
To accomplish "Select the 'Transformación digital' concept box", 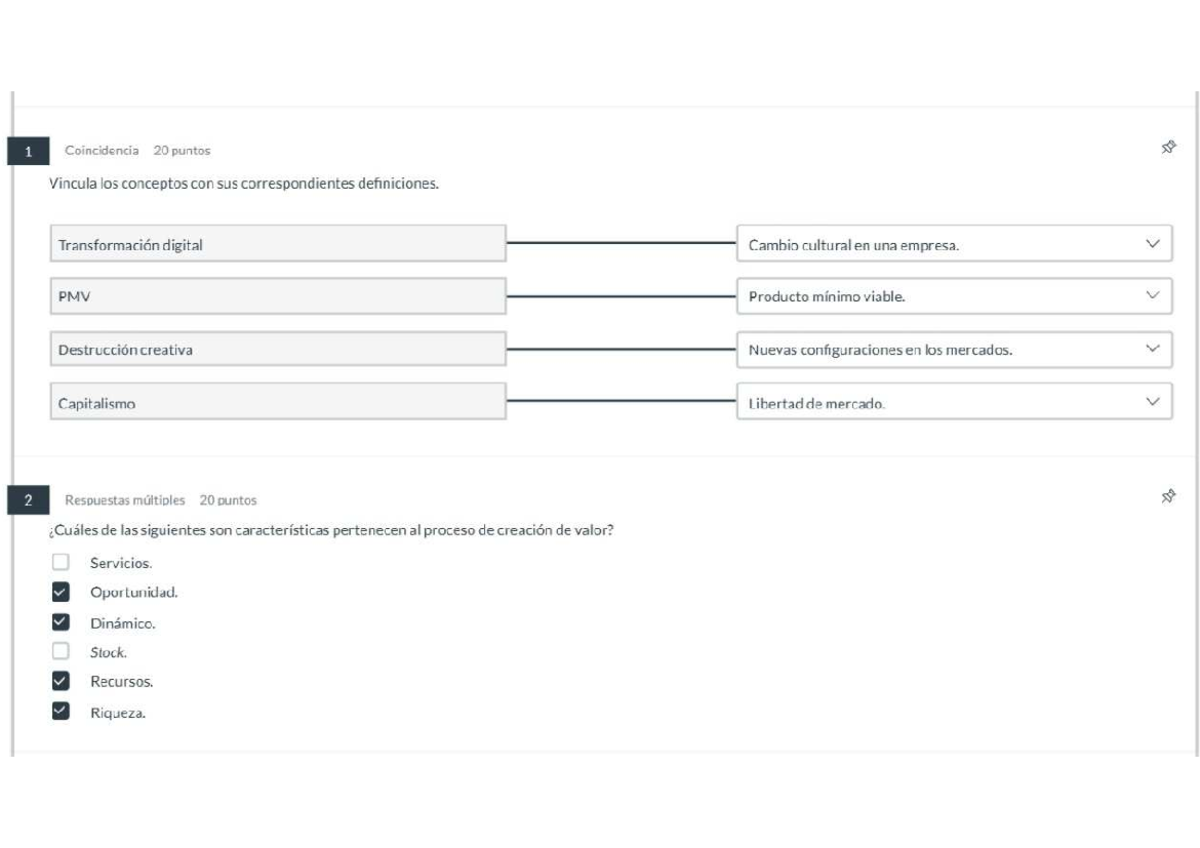I will coord(277,244).
